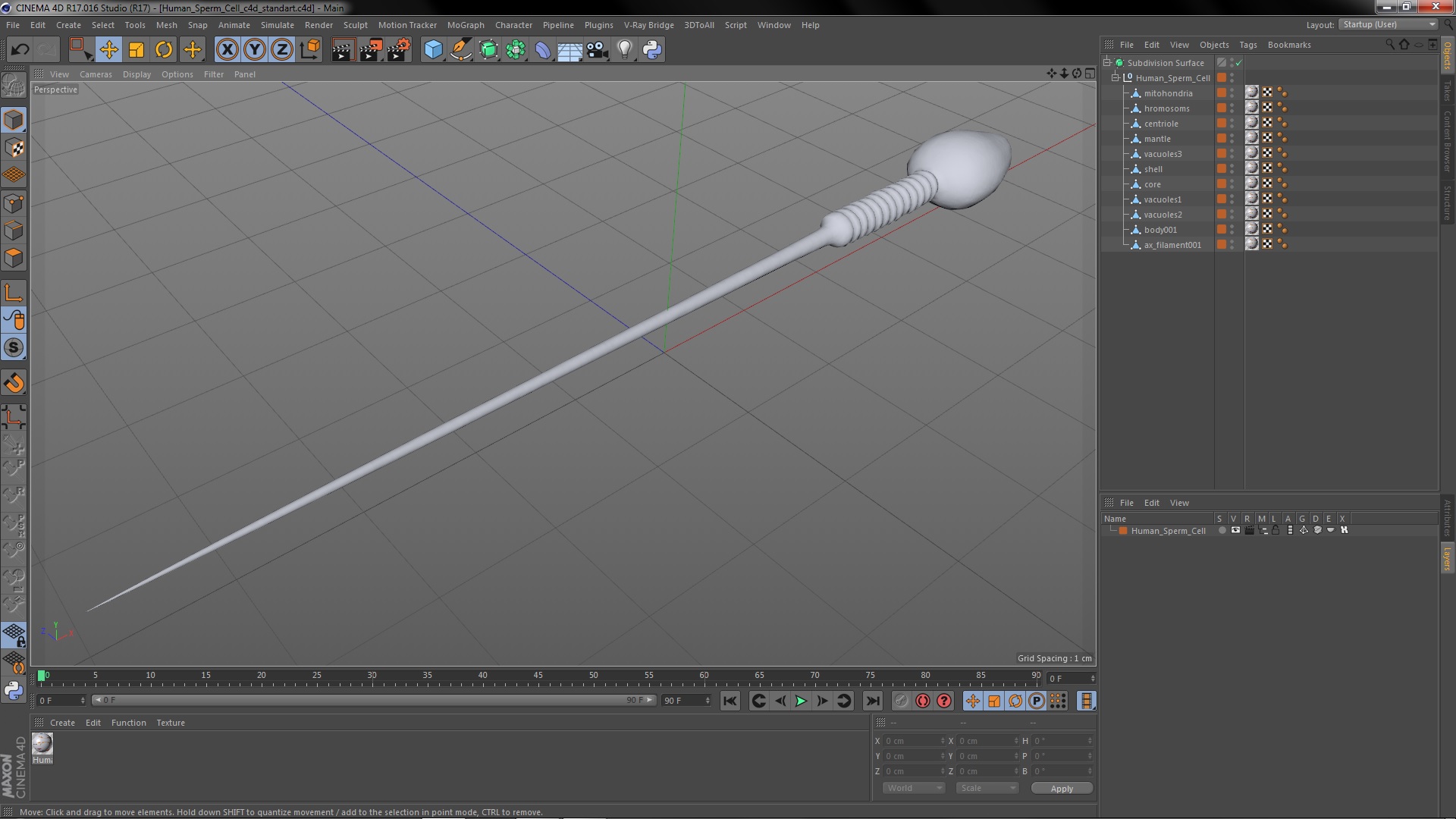Activate the Scale tool
Image resolution: width=1456 pixels, height=819 pixels.
136,50
